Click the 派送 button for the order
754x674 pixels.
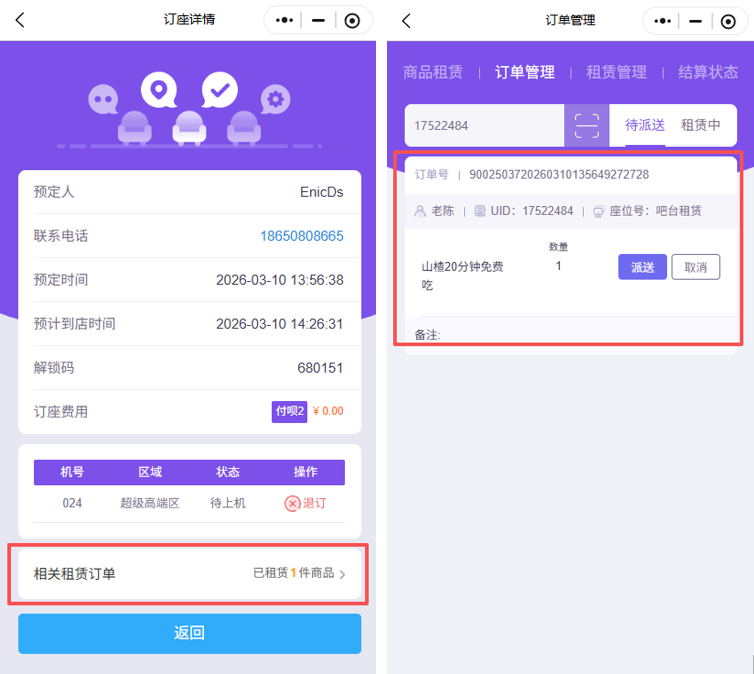tap(642, 267)
